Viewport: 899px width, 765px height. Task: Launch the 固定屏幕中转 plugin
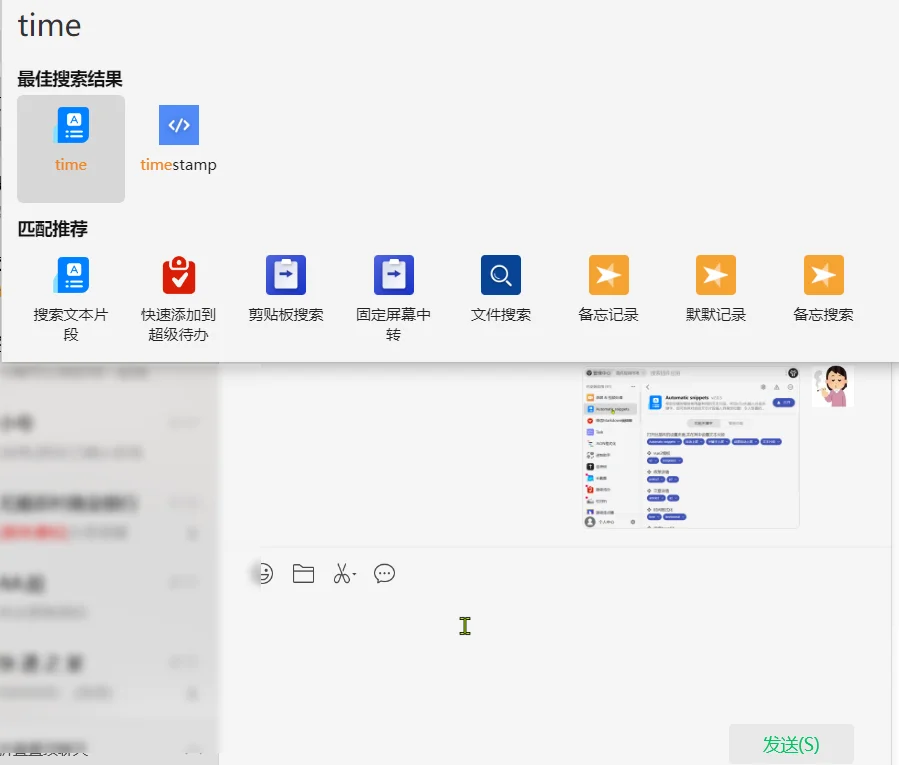[392, 285]
